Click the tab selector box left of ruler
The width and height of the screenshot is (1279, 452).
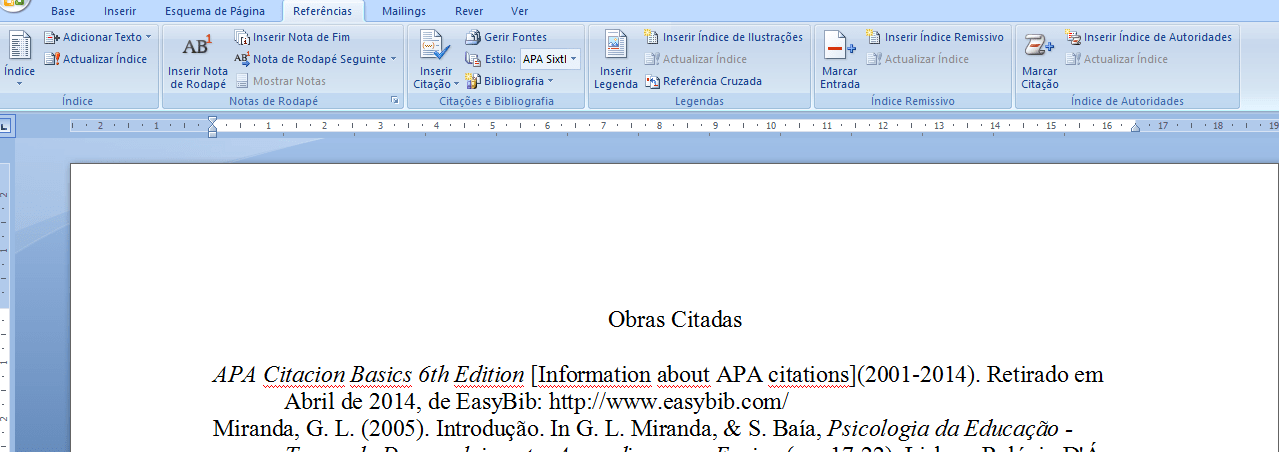pyautogui.click(x=6, y=126)
